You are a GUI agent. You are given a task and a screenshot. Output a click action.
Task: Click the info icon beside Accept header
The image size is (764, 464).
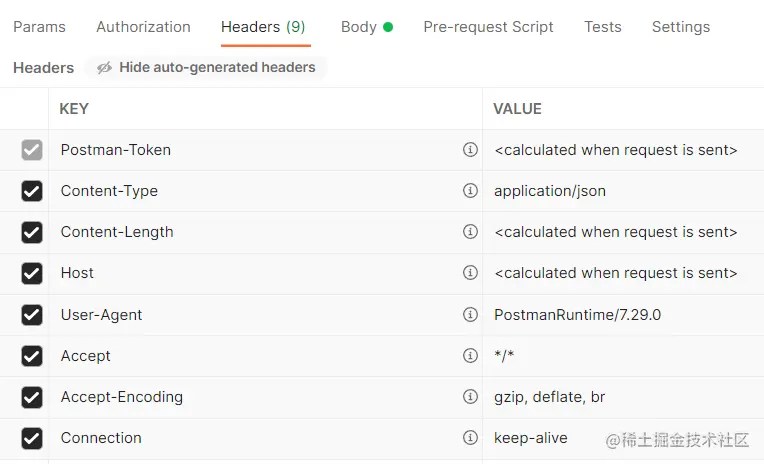470,356
